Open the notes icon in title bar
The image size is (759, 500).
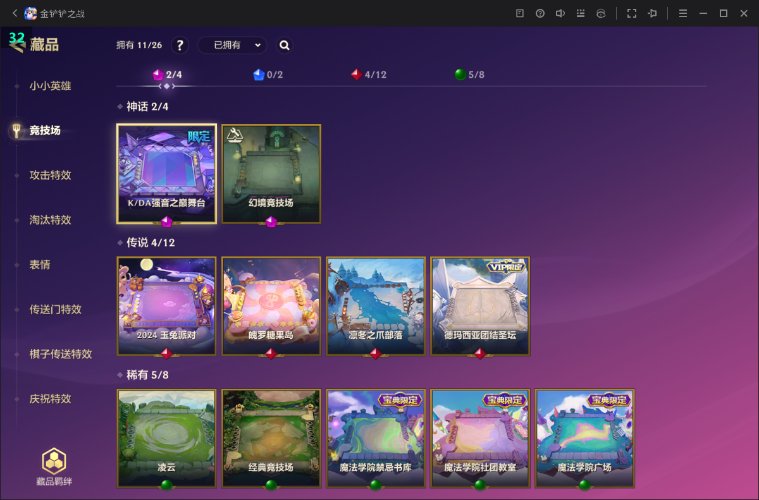[x=520, y=13]
